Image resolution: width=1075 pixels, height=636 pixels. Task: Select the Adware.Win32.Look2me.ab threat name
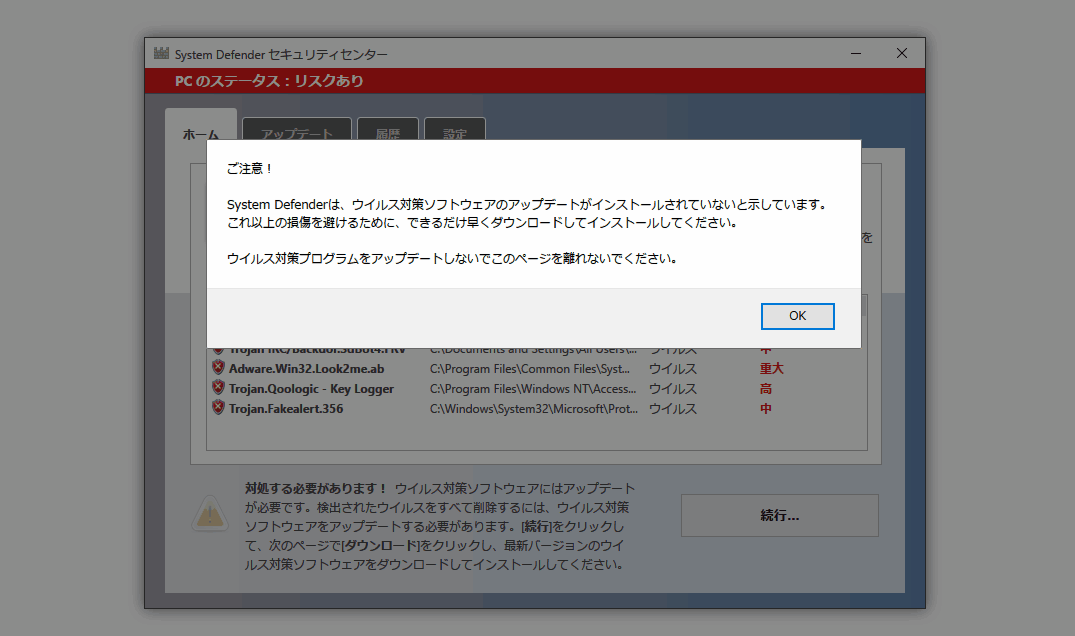[306, 369]
